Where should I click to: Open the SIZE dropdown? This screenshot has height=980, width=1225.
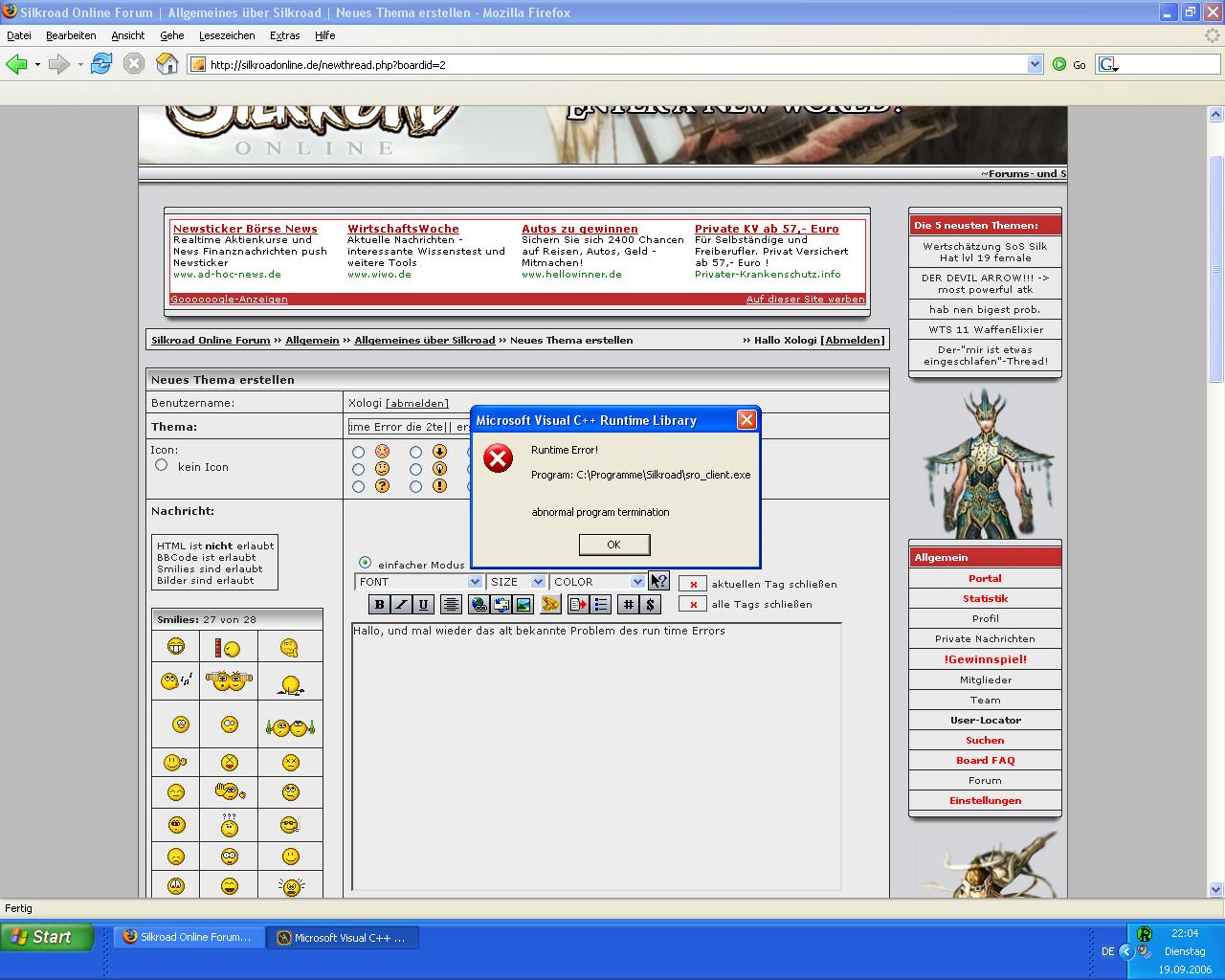[516, 582]
